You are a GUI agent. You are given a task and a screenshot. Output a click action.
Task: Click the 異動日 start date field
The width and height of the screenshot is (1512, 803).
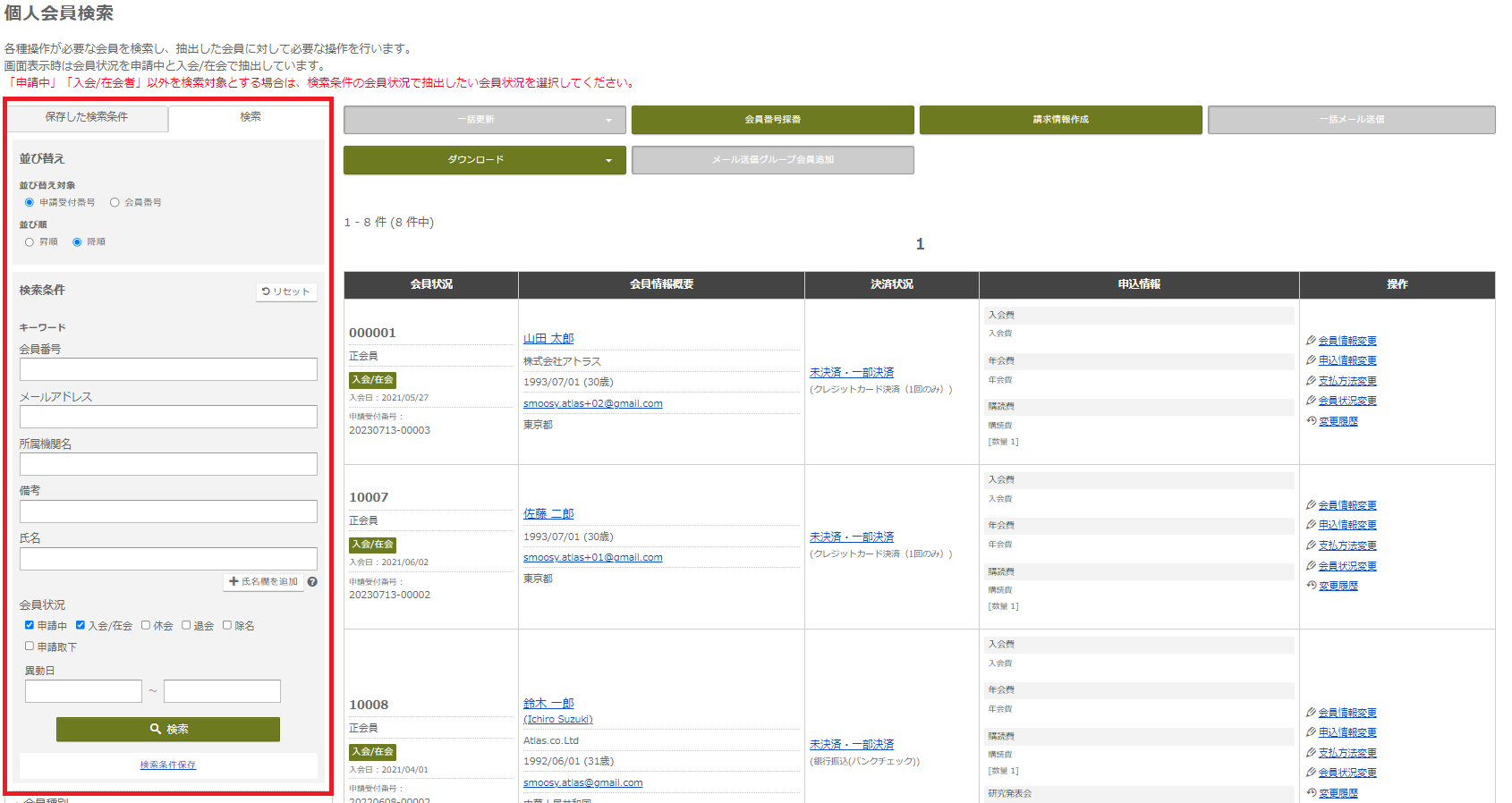83,691
